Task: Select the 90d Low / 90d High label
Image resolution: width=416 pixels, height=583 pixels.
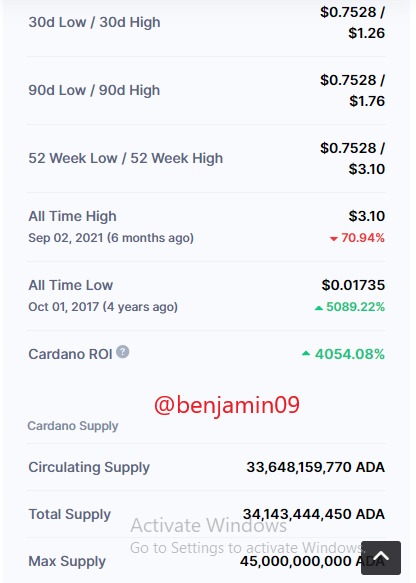Action: click(x=94, y=91)
